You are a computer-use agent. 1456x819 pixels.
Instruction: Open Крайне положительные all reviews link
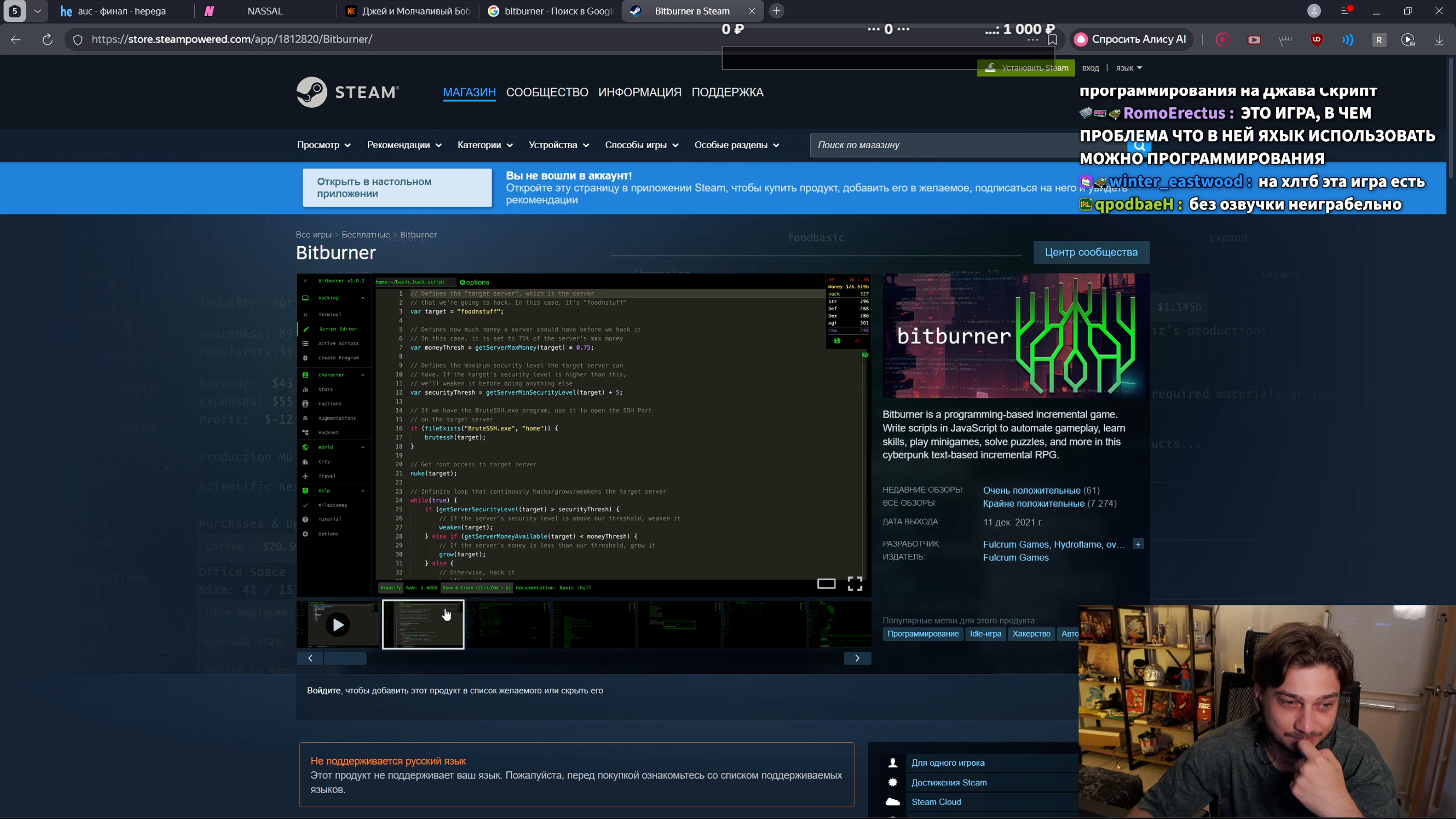1034,503
